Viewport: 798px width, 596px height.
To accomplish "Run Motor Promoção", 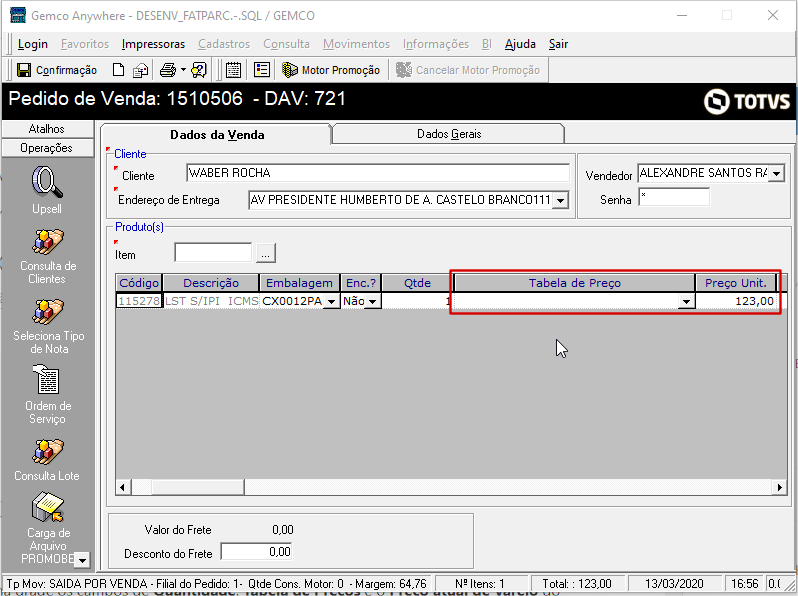I will [x=331, y=70].
